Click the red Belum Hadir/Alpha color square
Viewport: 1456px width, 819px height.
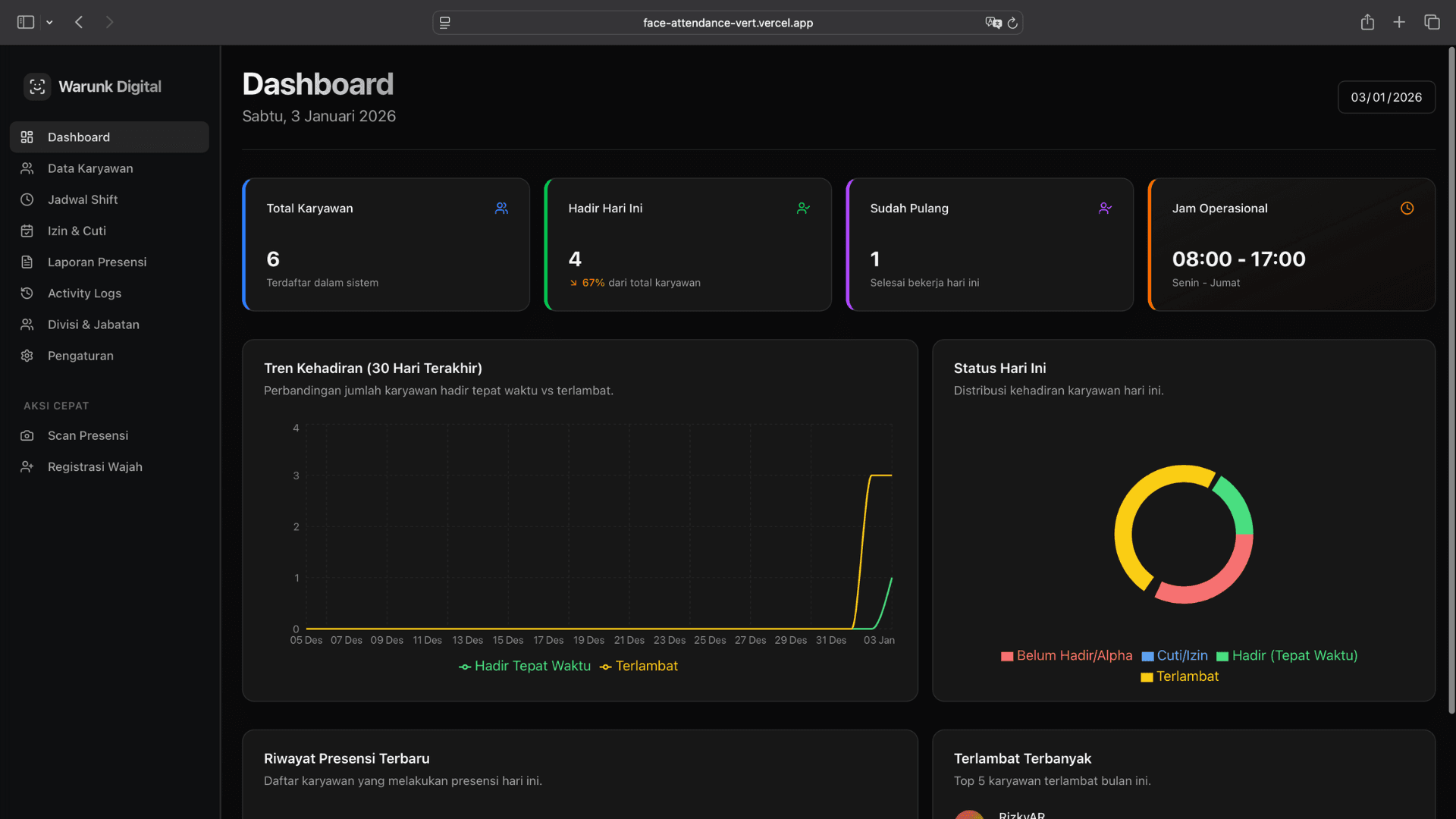coord(1006,655)
